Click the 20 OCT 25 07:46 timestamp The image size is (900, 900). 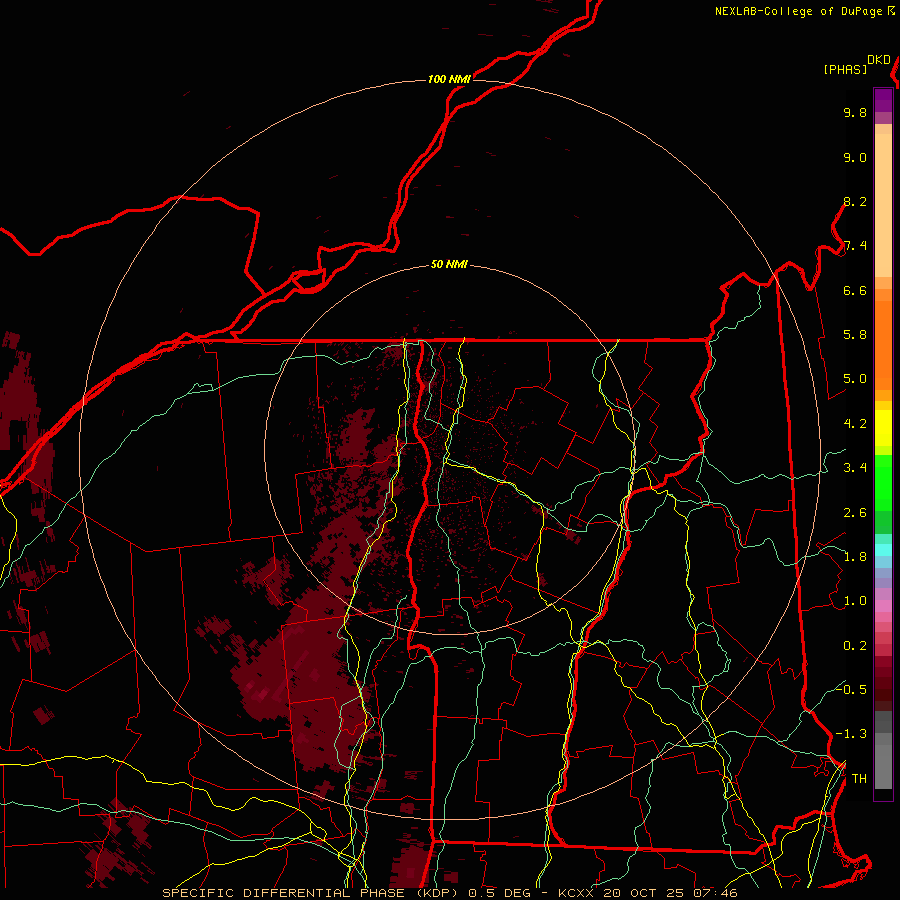tap(670, 893)
